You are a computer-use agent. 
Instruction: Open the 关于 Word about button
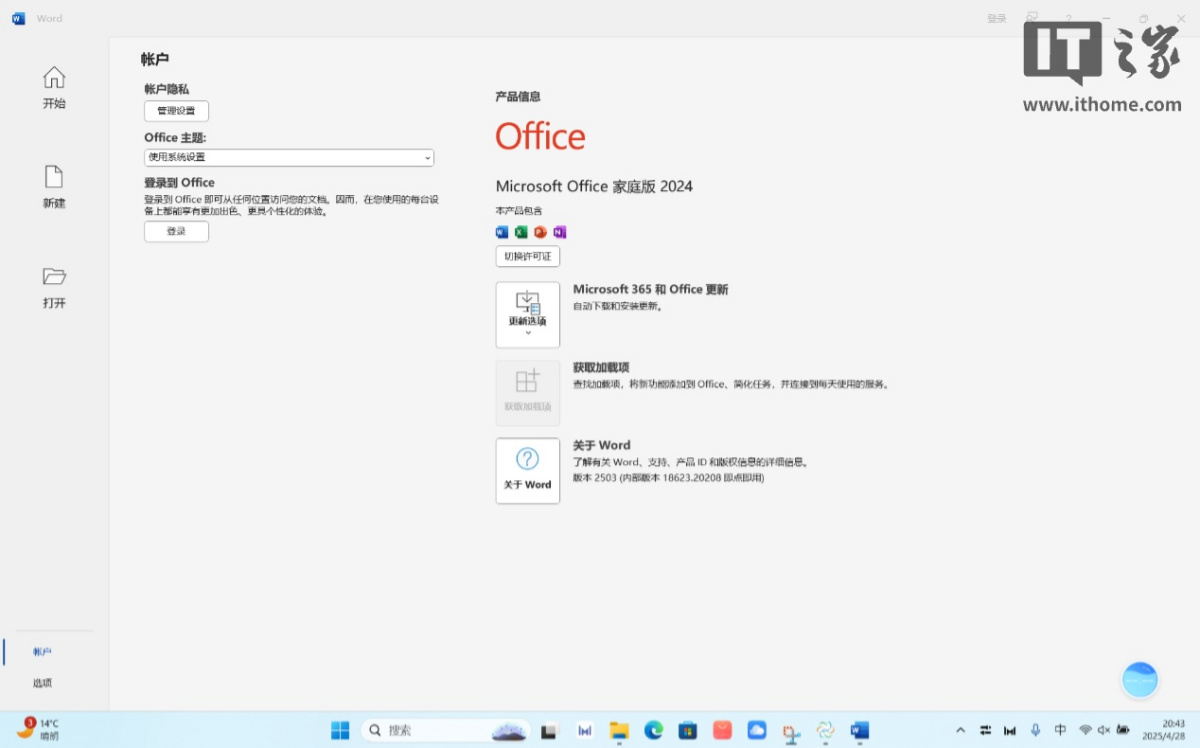527,470
